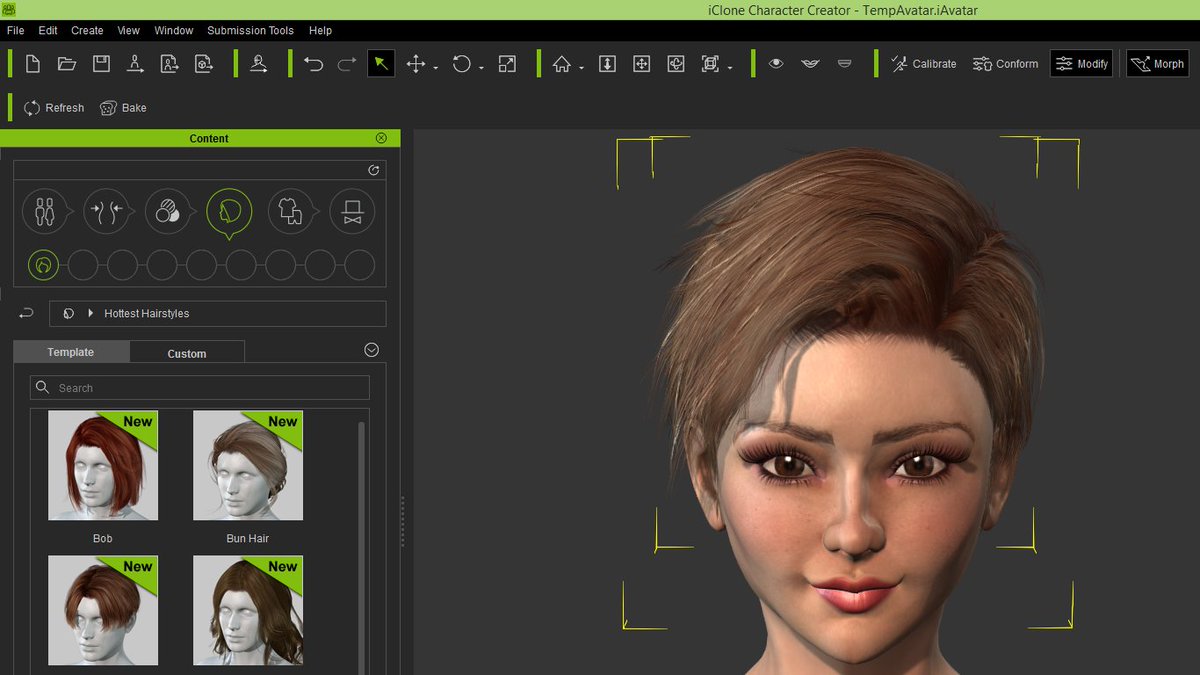Select the Scale tool
Image resolution: width=1200 pixels, height=675 pixels.
(507, 63)
